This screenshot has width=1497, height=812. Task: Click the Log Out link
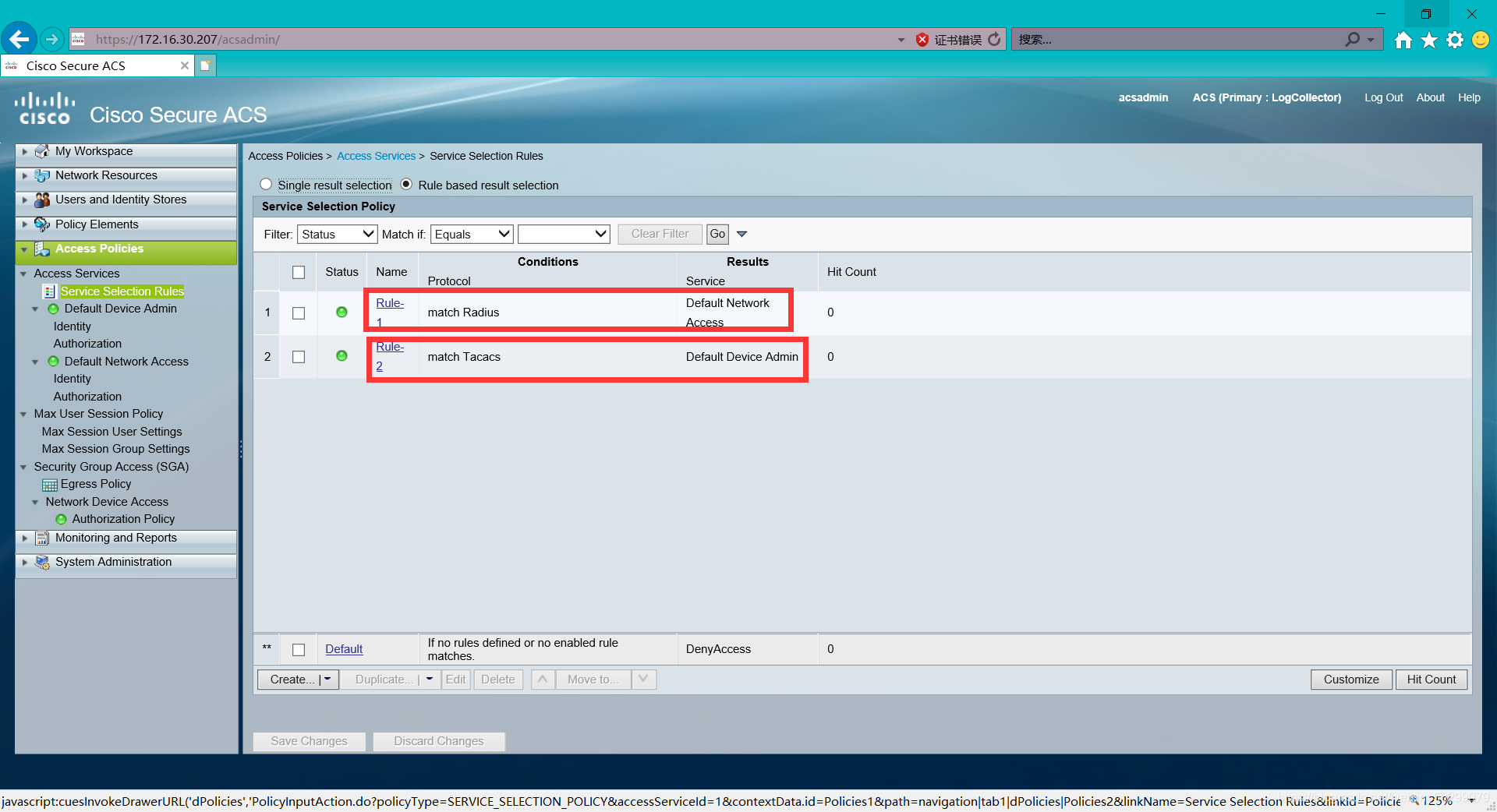[1383, 97]
